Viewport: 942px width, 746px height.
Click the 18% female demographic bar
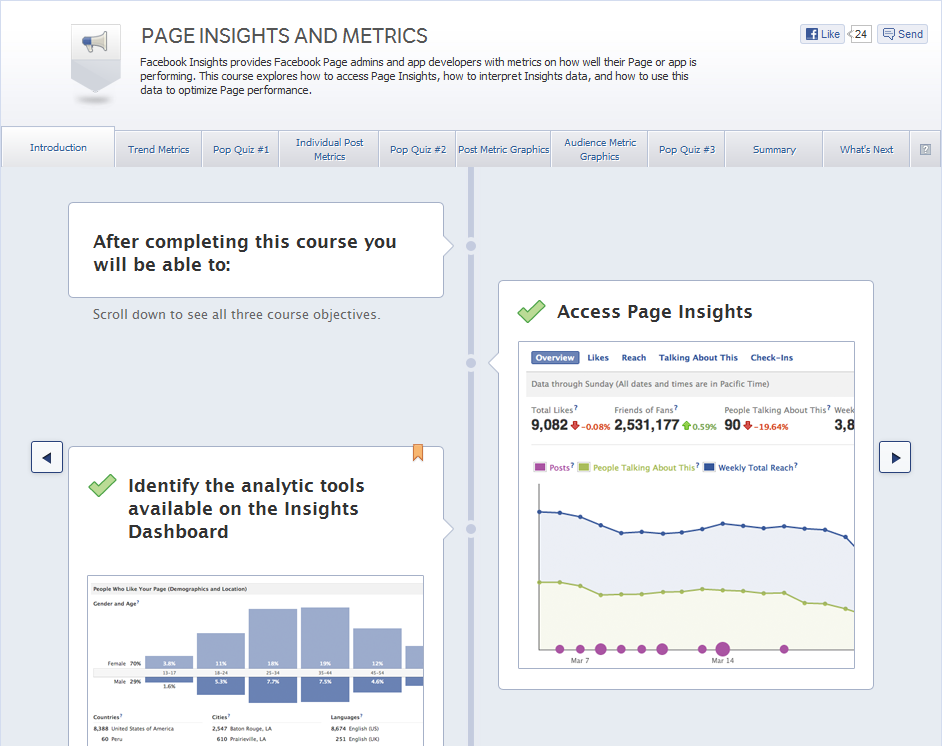tap(273, 638)
